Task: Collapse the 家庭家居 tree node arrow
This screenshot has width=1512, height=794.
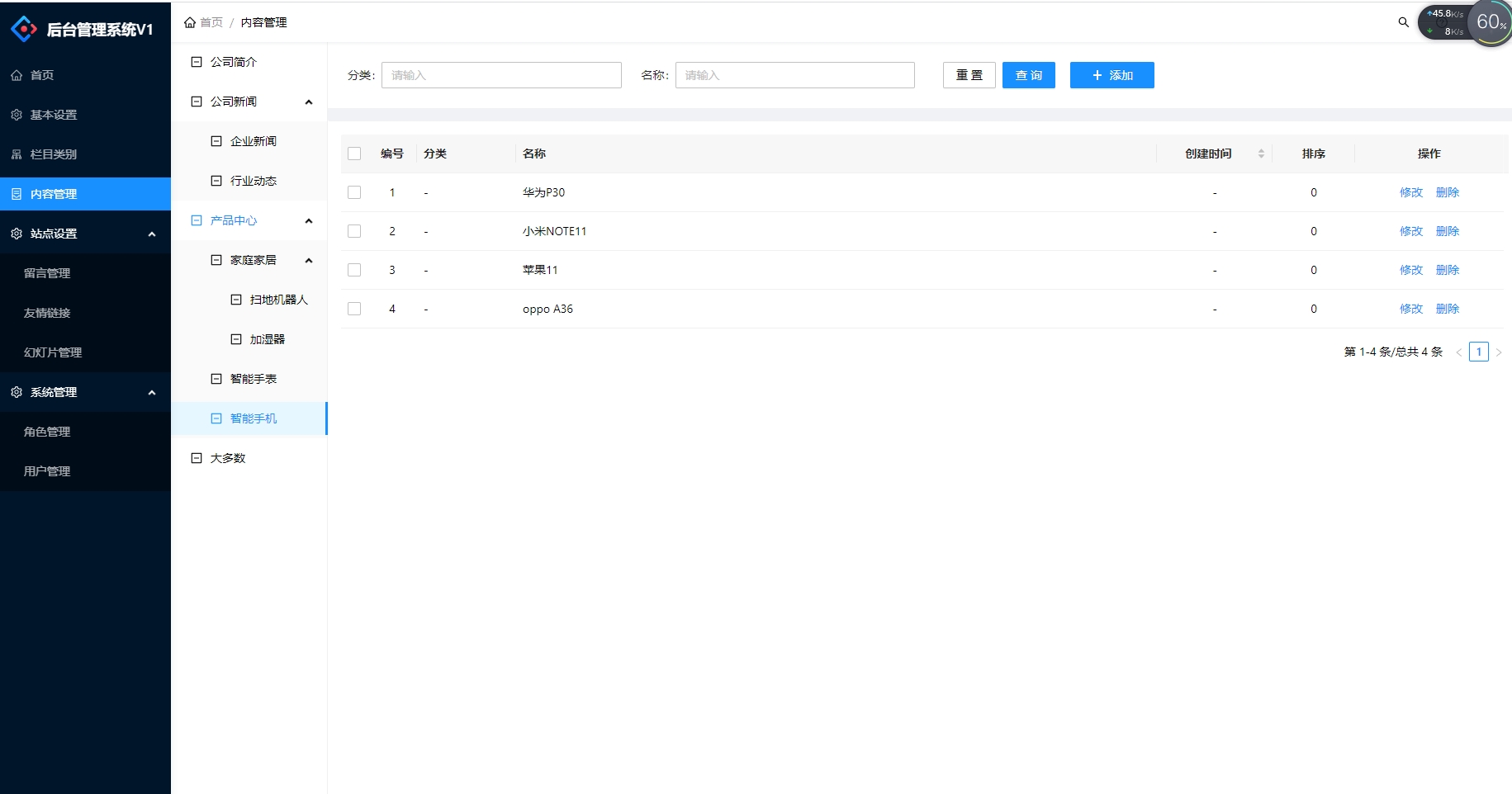Action: pos(309,260)
